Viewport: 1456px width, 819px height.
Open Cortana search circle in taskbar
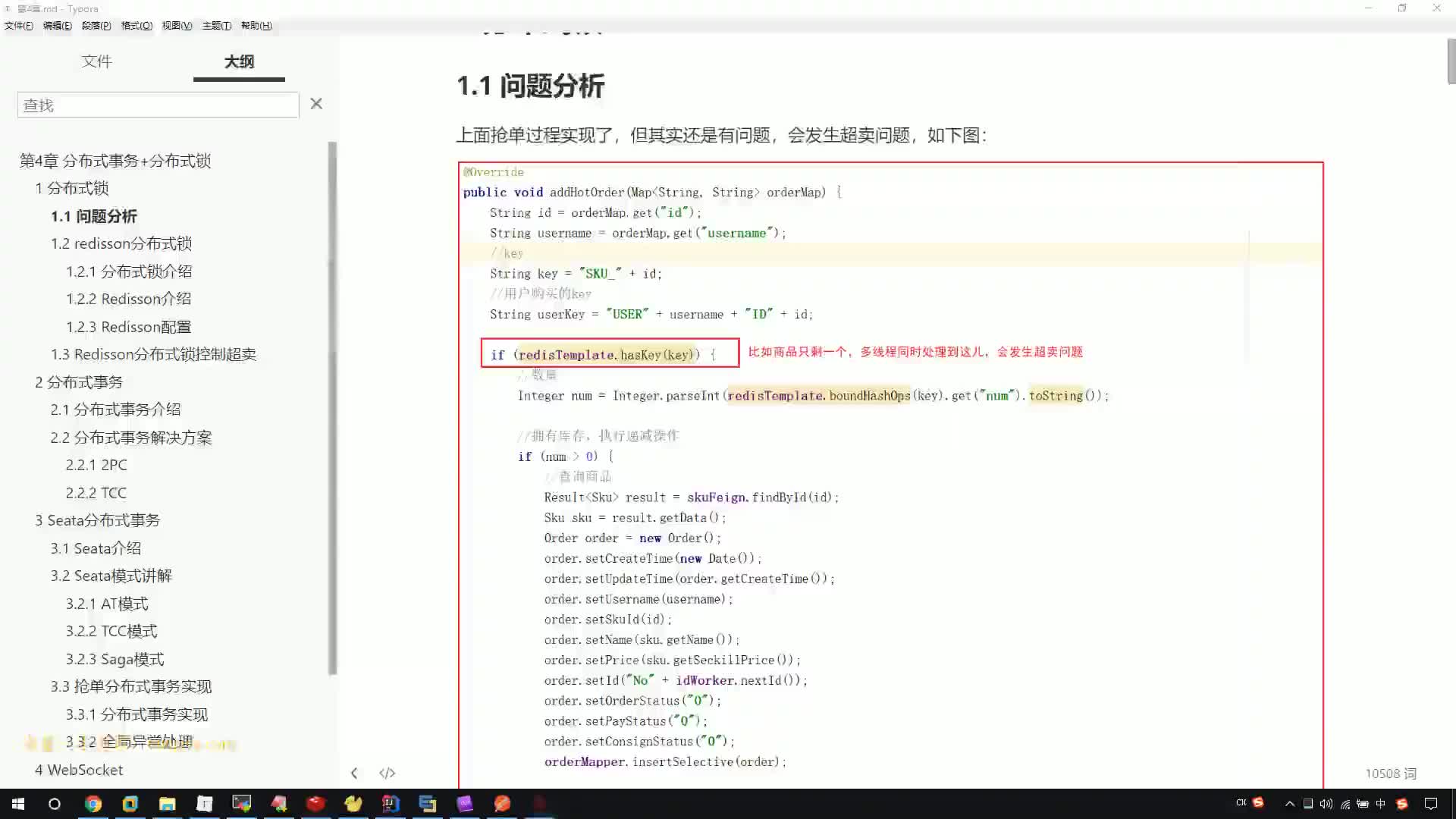[55, 804]
